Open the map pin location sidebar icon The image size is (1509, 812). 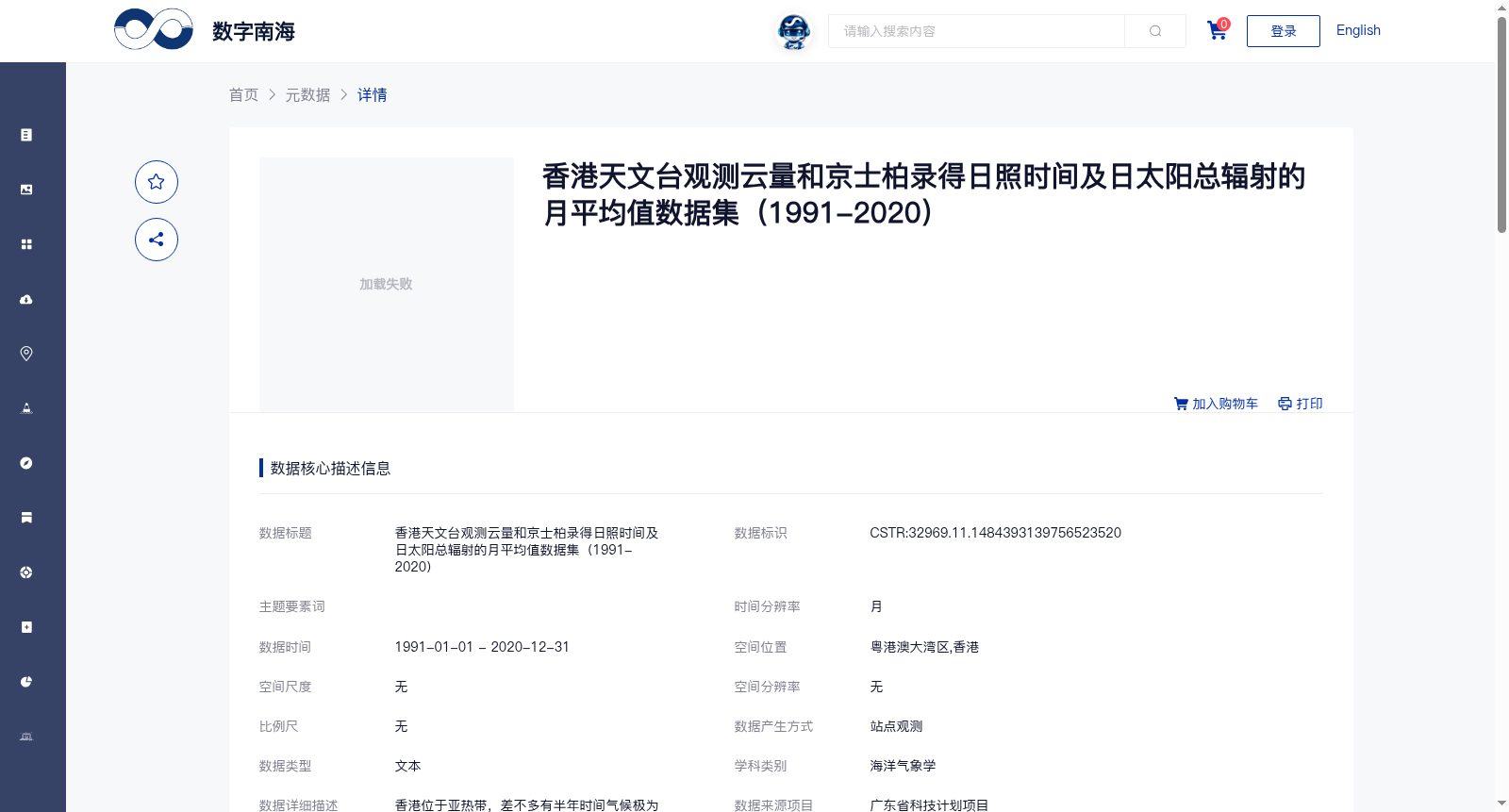[26, 354]
